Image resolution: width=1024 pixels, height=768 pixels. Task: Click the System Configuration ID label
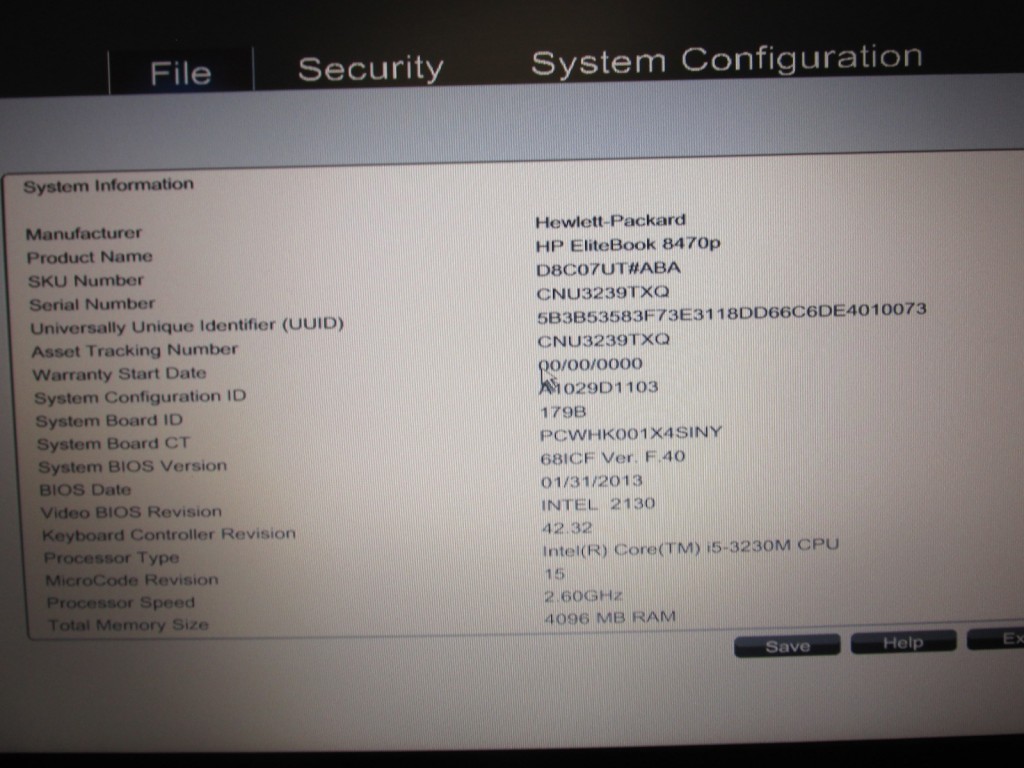tap(140, 397)
